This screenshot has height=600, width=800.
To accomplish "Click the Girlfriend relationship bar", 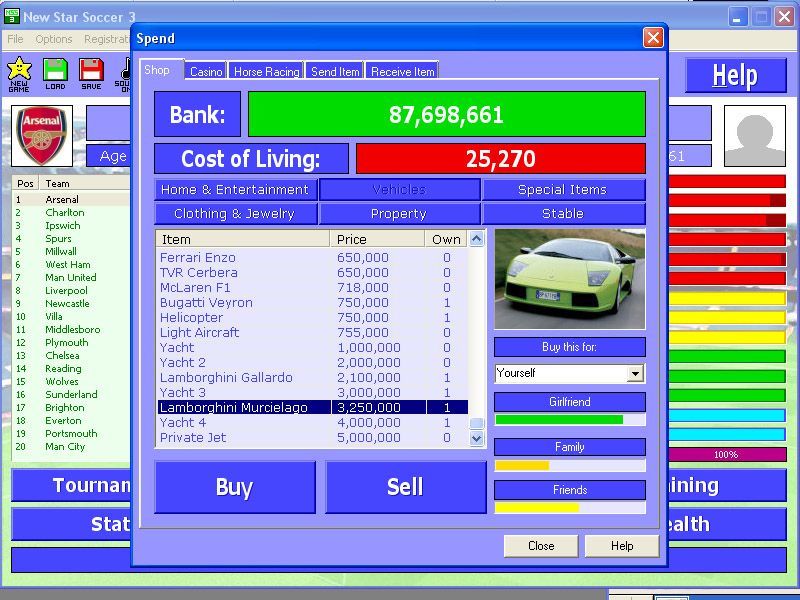I will click(x=569, y=420).
